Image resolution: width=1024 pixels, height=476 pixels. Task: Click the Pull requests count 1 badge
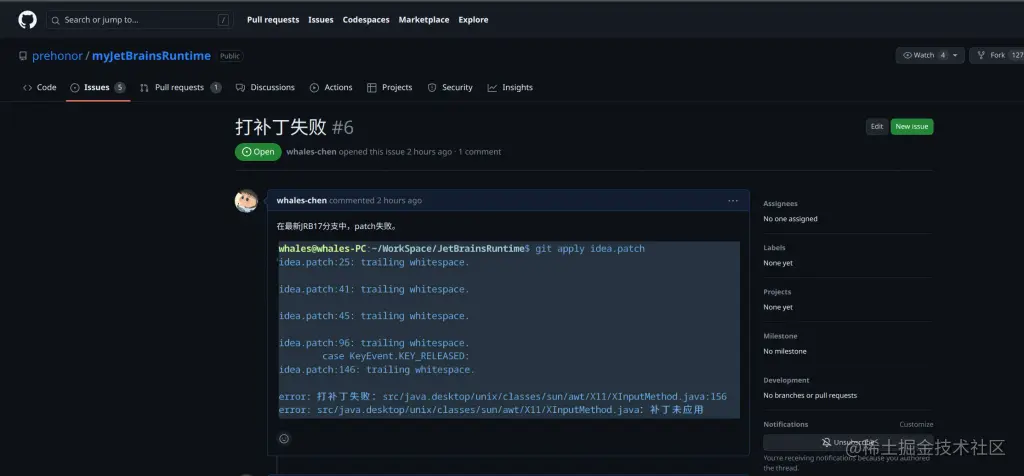tap(216, 87)
